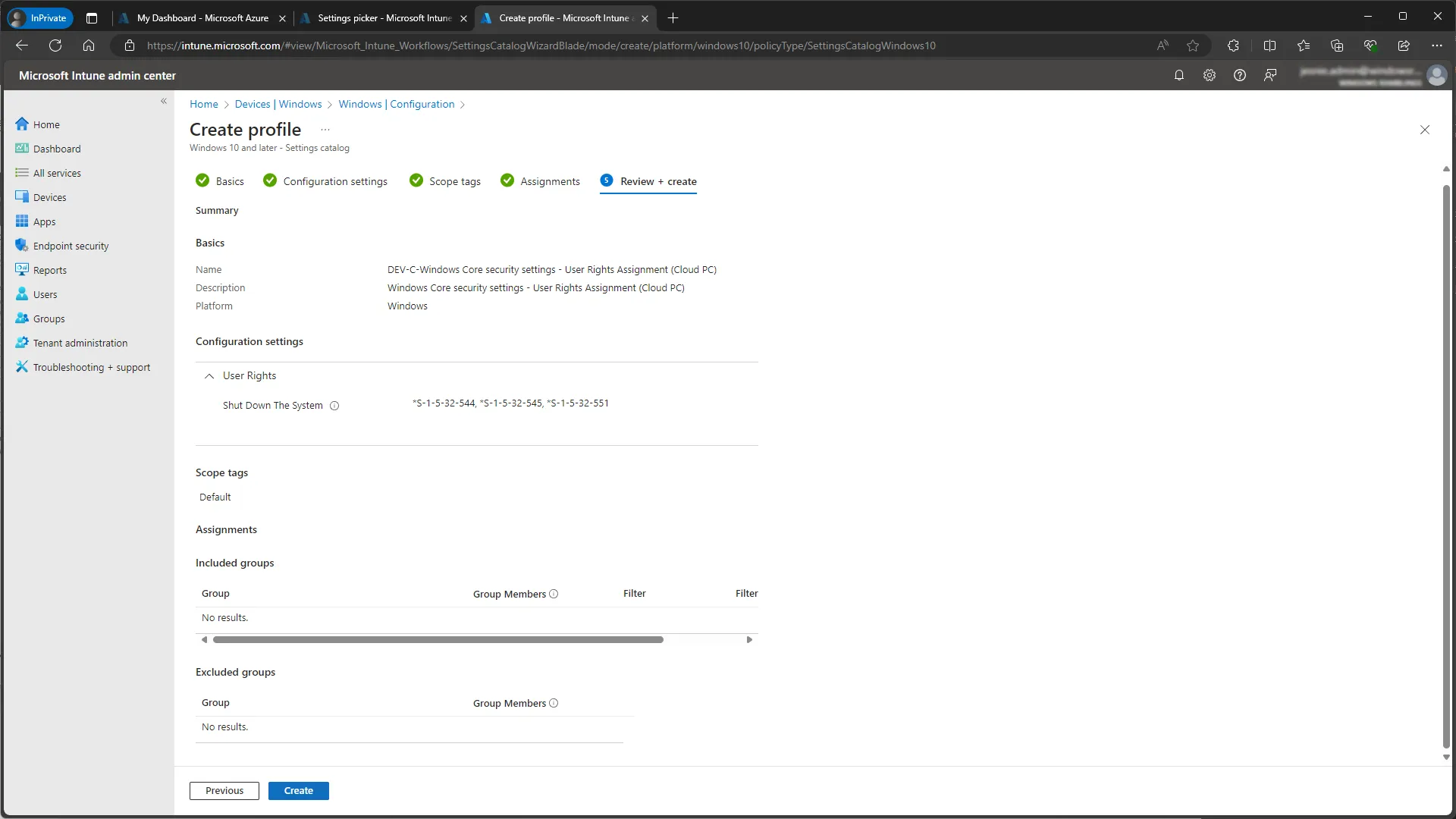Show info for Included groups Group Members
The width and height of the screenshot is (1456, 819).
(554, 594)
